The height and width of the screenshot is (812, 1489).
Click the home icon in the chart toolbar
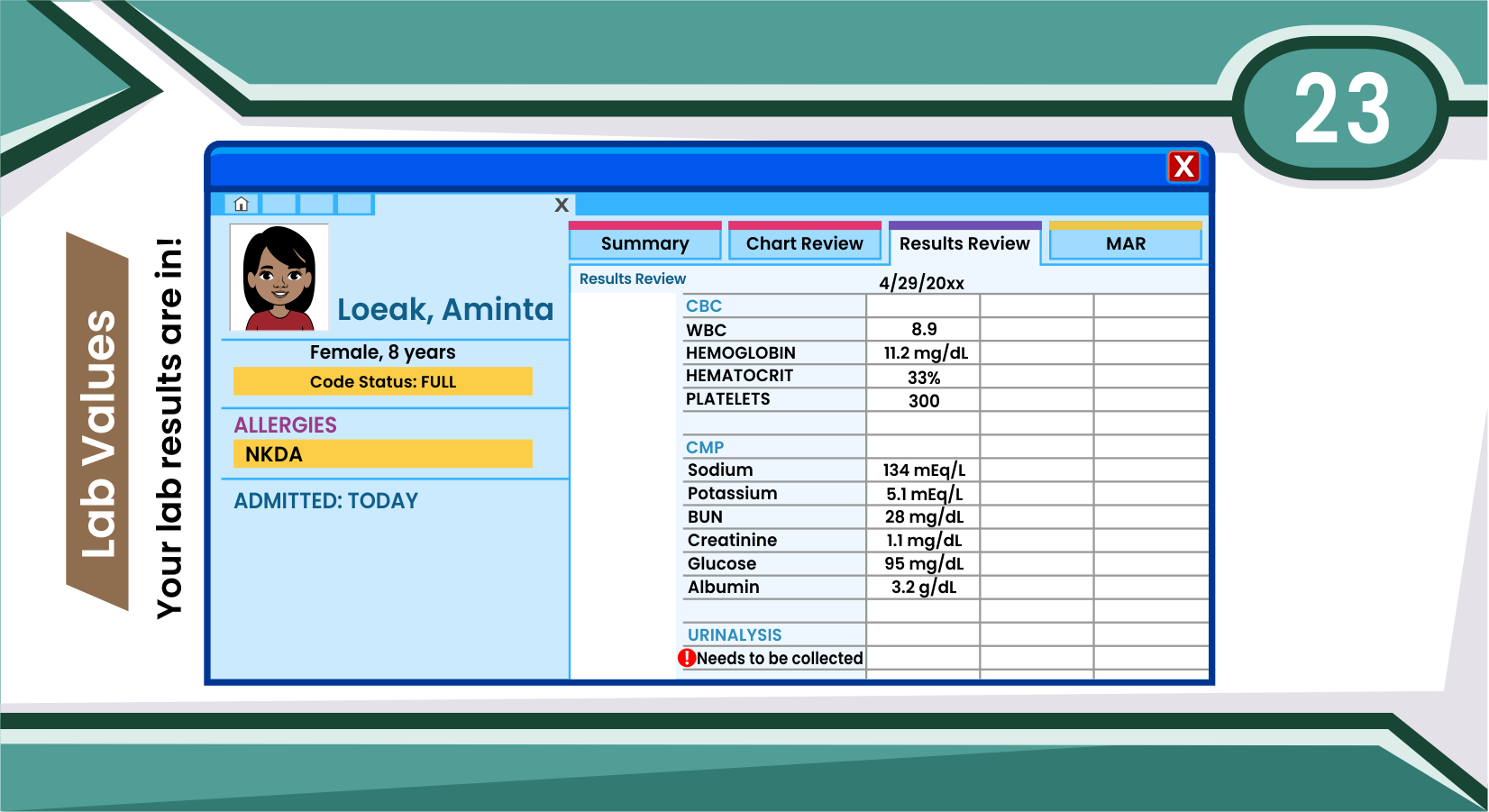pyautogui.click(x=241, y=205)
